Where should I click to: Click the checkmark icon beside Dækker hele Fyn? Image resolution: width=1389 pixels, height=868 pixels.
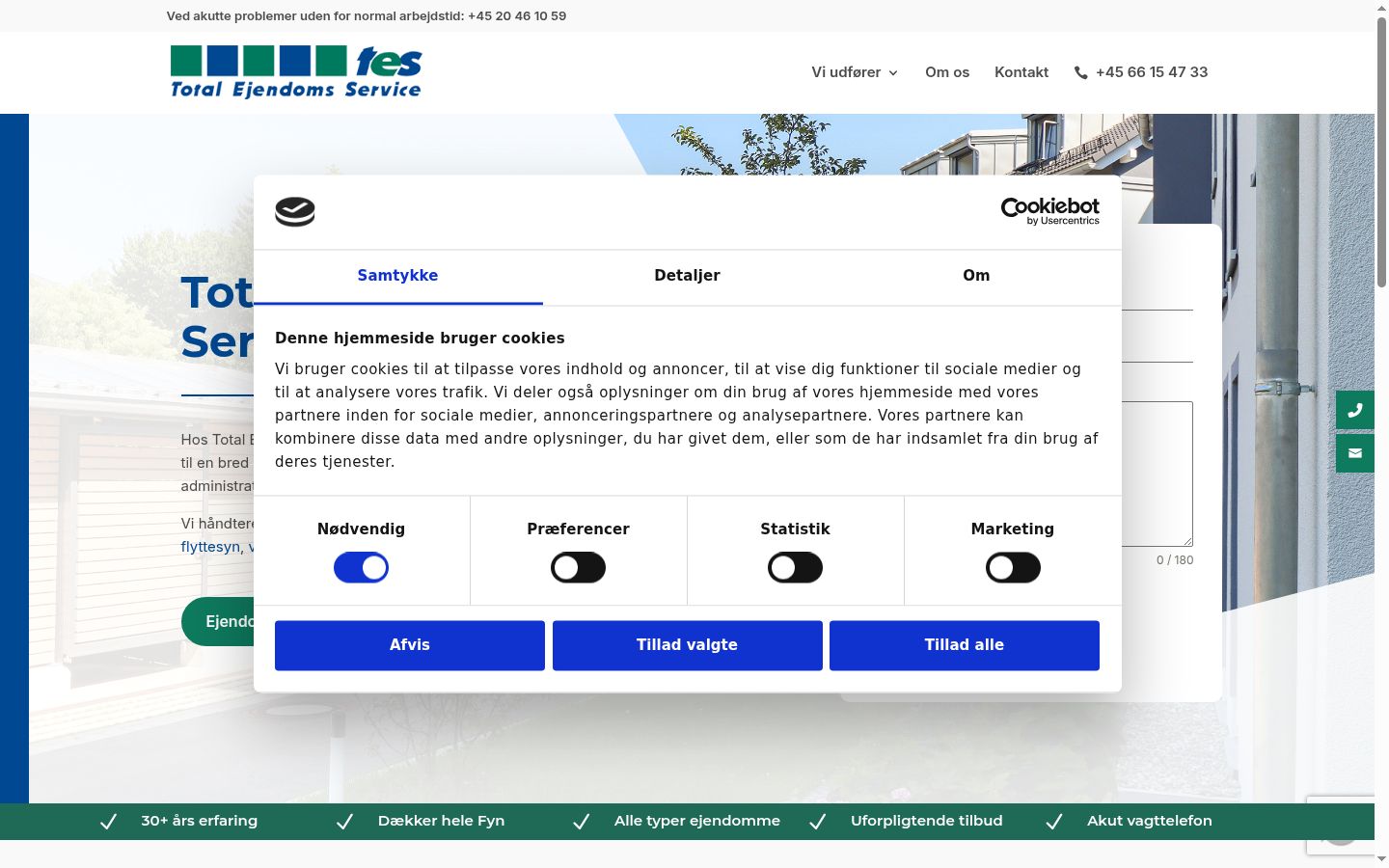pyautogui.click(x=345, y=822)
